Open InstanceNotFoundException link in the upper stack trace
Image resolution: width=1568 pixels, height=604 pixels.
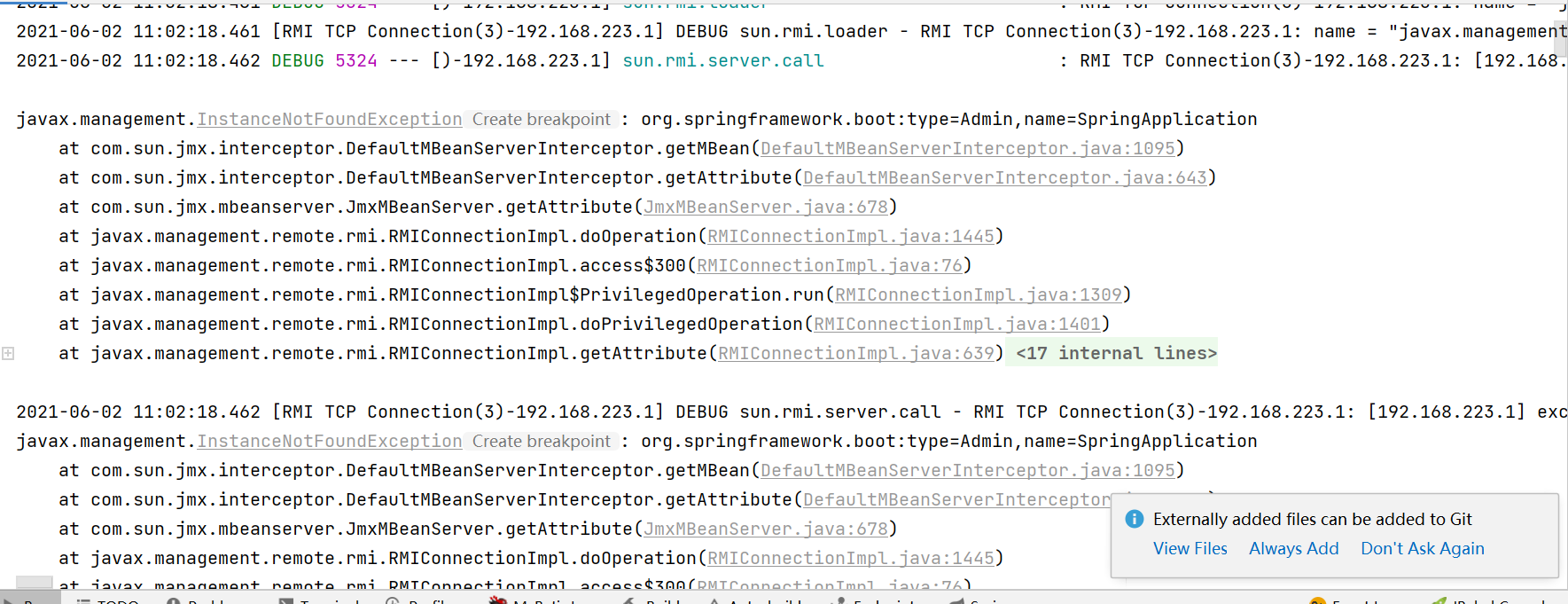(x=330, y=119)
